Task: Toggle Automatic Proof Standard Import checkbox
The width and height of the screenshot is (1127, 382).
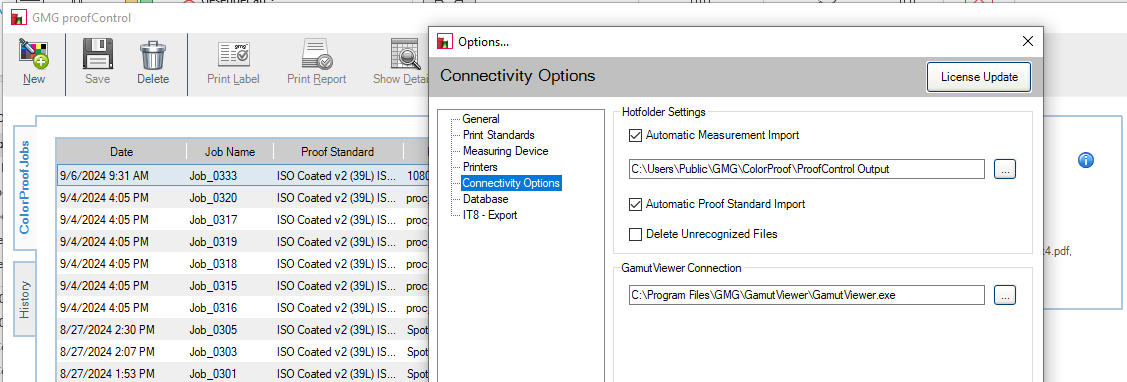Action: (635, 204)
